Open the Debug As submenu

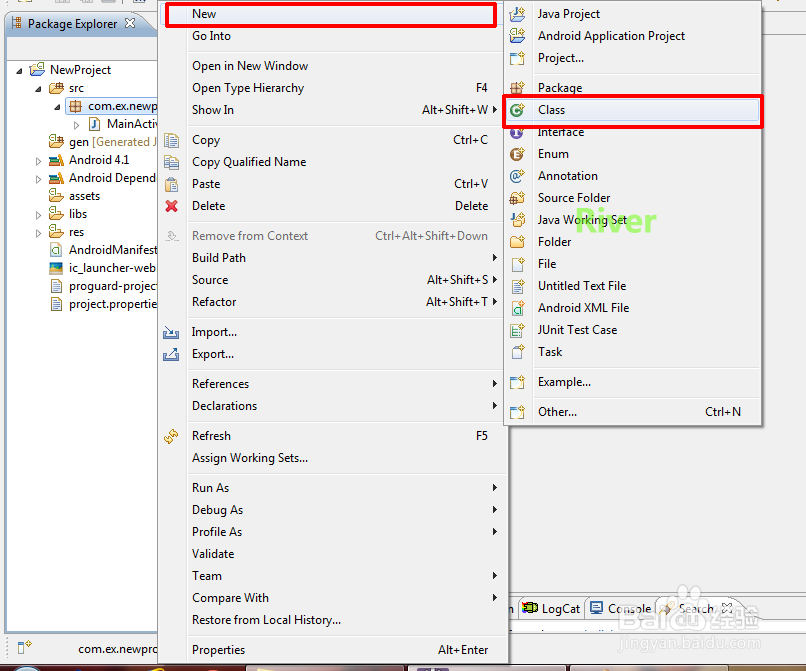[334, 510]
